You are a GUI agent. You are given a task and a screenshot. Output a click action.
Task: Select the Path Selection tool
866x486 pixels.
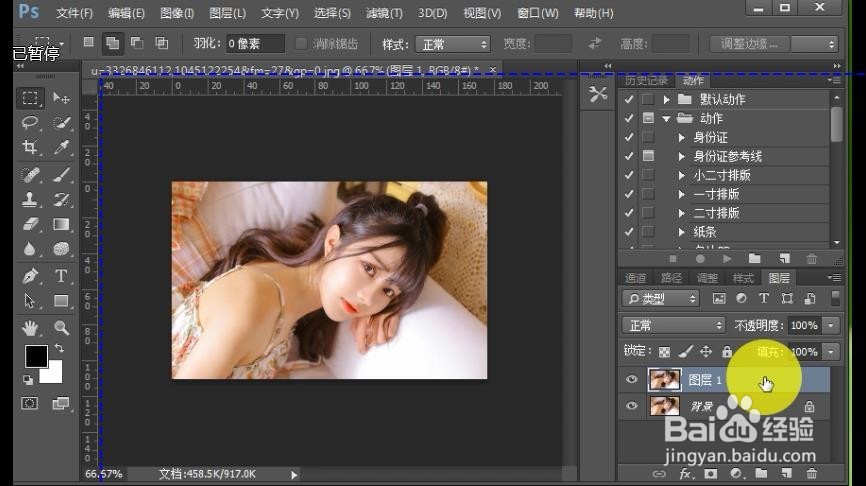30,301
